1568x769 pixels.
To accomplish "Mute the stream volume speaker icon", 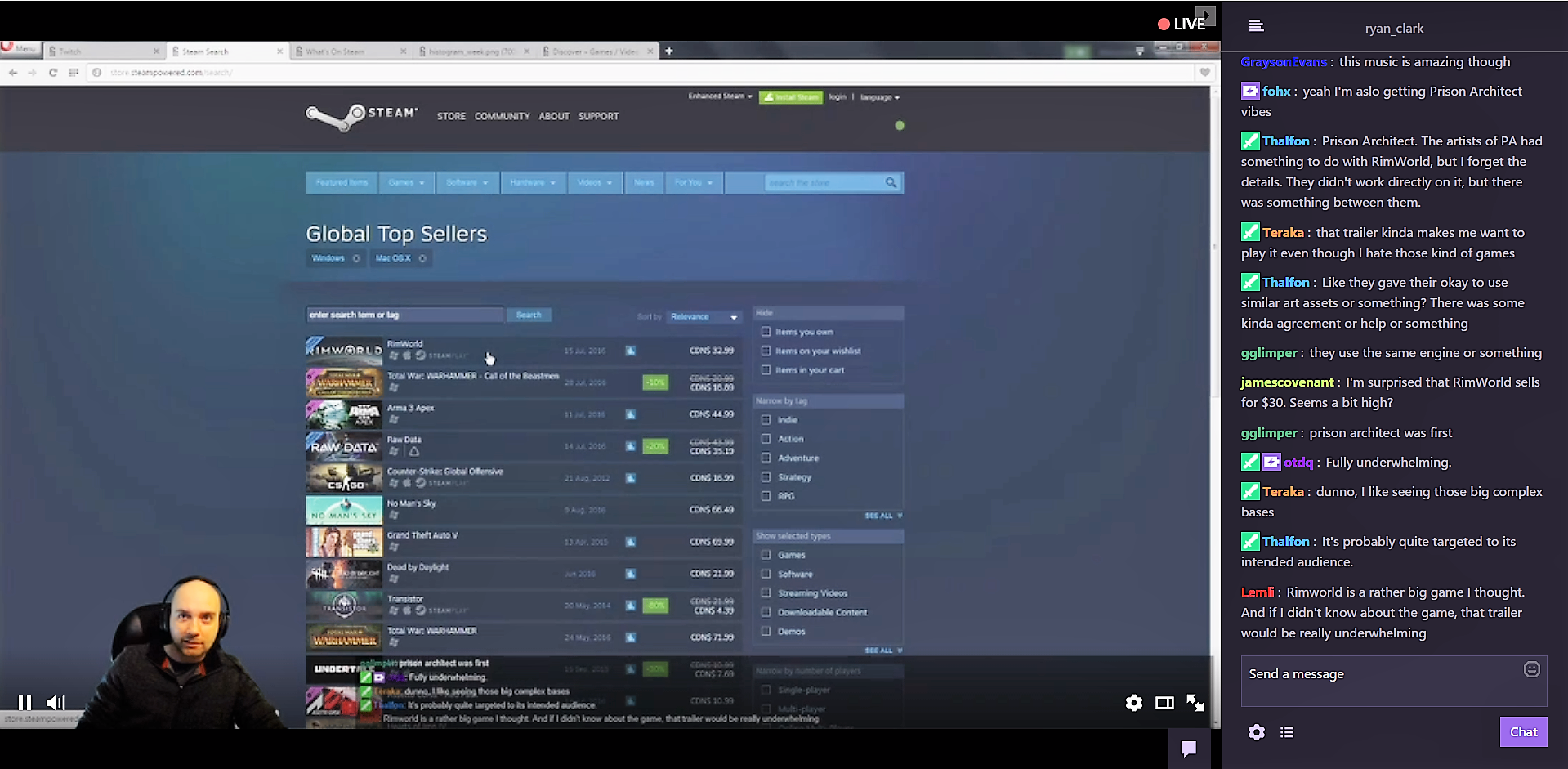I will [x=55, y=702].
